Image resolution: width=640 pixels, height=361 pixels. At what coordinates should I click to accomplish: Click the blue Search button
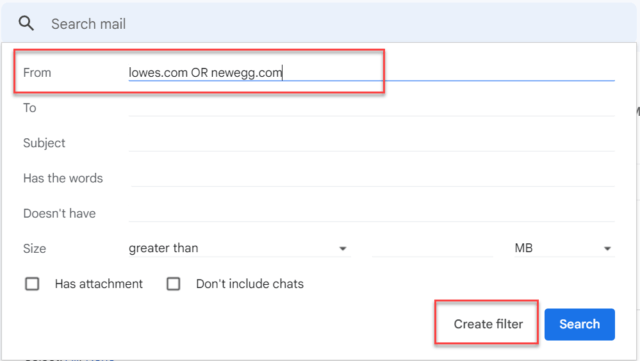[x=580, y=324]
